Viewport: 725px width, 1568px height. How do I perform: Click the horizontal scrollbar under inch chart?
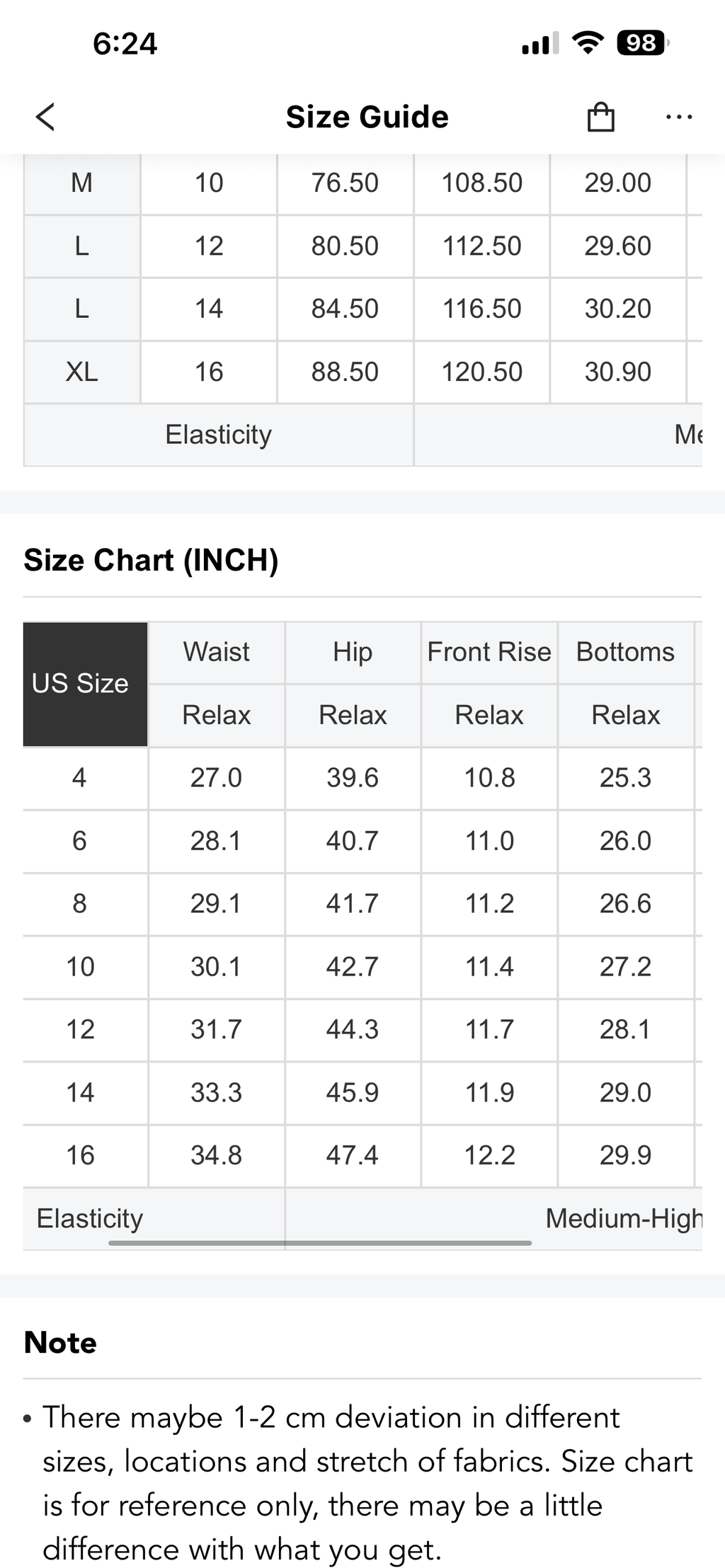pos(320,1242)
